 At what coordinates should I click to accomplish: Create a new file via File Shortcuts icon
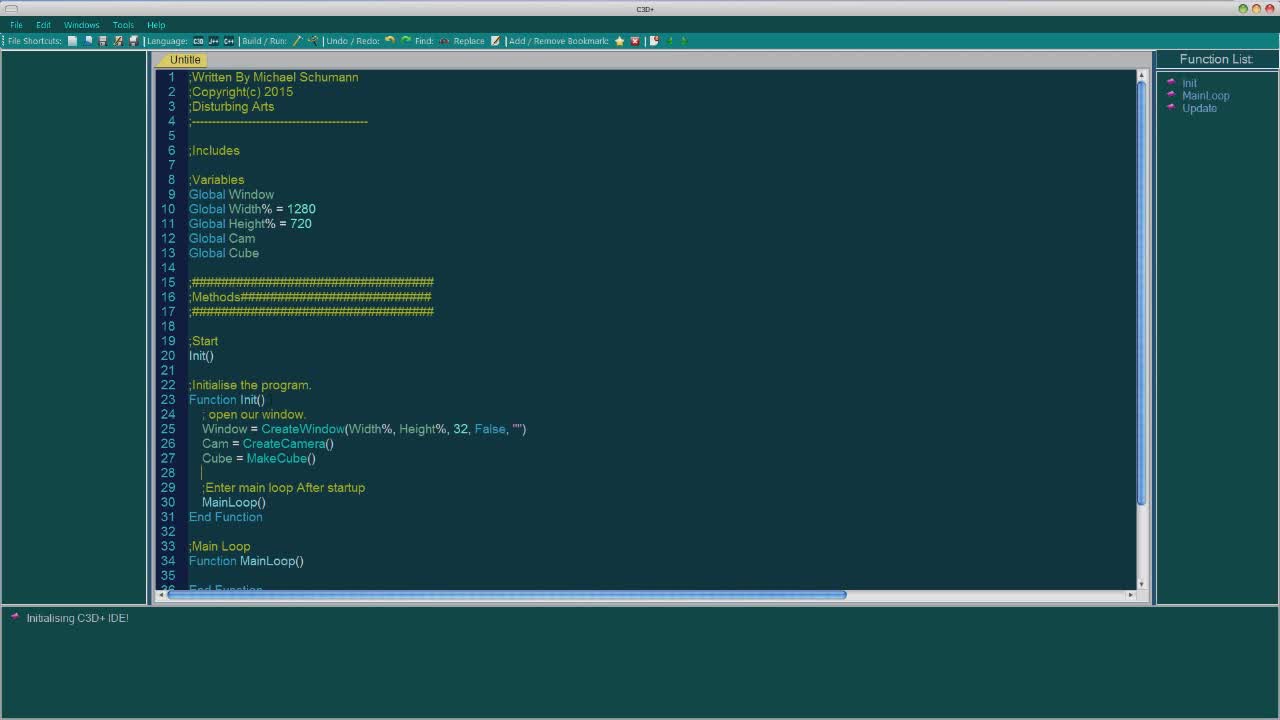[72, 41]
